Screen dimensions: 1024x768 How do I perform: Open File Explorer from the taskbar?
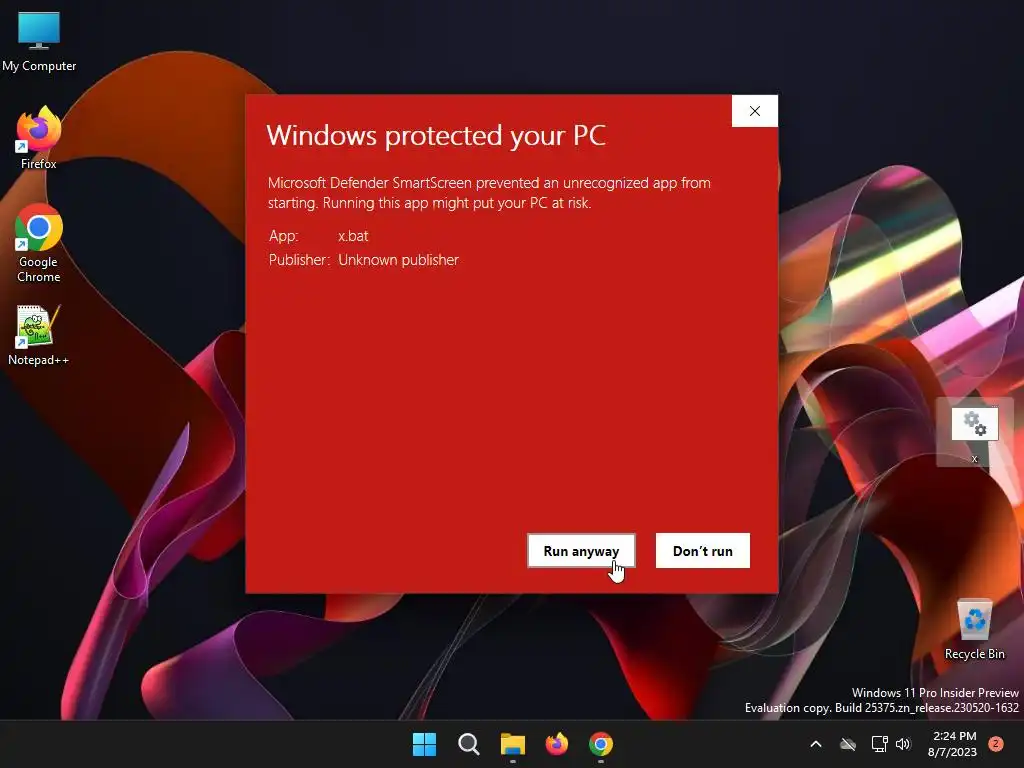pyautogui.click(x=513, y=744)
